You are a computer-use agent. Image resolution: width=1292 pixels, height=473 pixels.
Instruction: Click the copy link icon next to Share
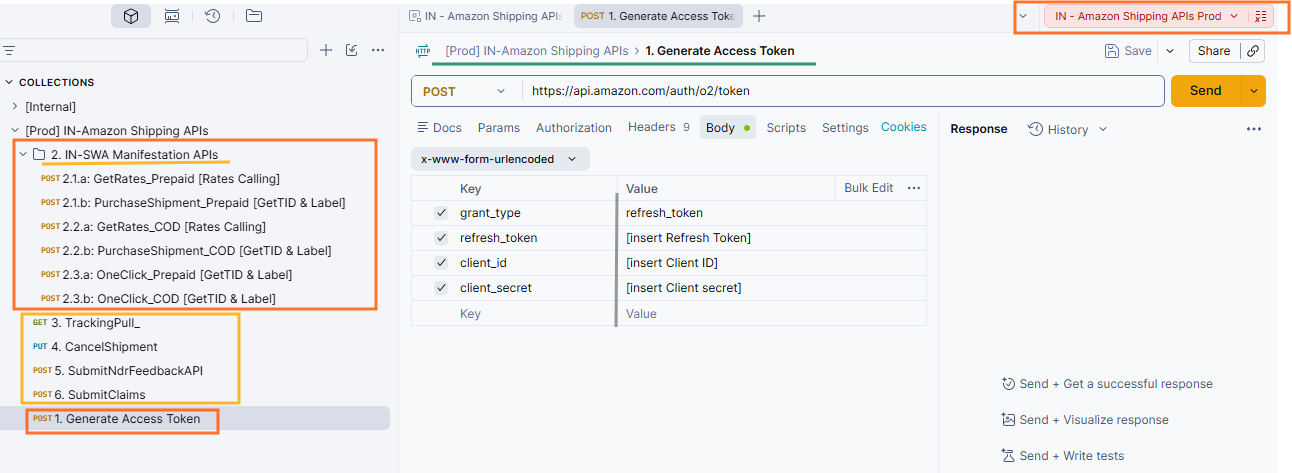point(1252,51)
